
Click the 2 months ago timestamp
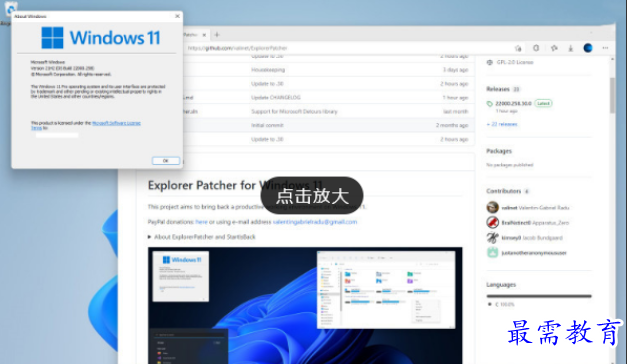[x=452, y=125]
